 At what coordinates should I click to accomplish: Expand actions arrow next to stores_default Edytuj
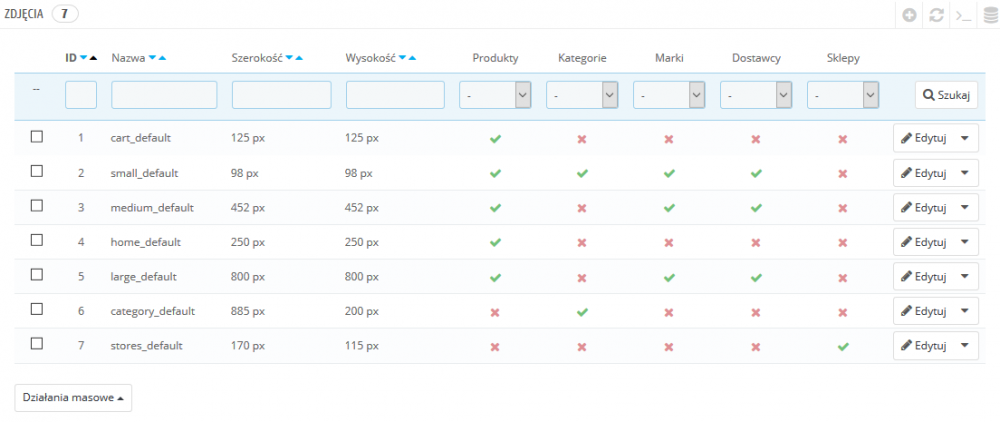(964, 346)
